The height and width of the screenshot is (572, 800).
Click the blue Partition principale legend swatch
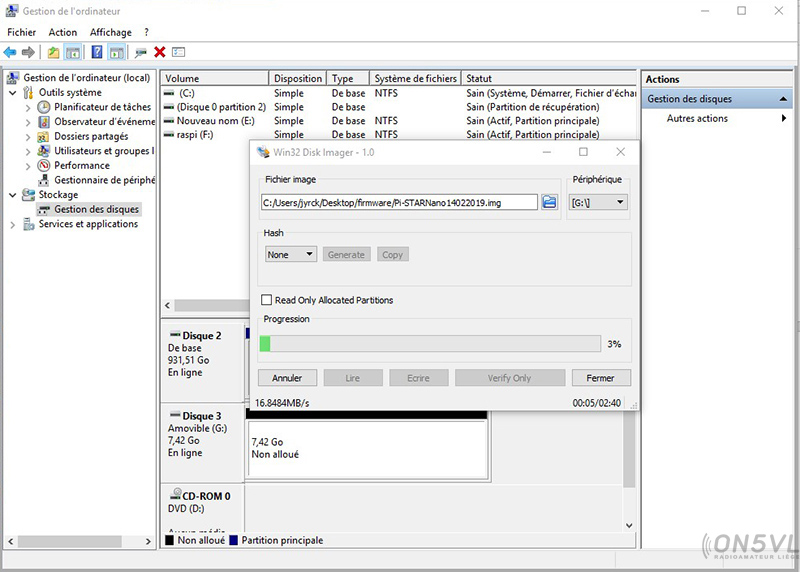(234, 540)
